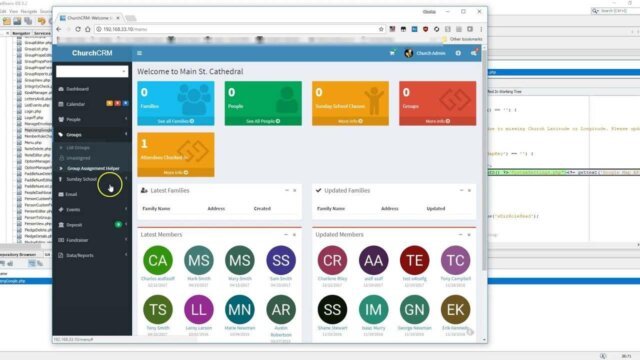The width and height of the screenshot is (640, 360).
Task: Open the GN member avatar
Action: click(x=414, y=309)
